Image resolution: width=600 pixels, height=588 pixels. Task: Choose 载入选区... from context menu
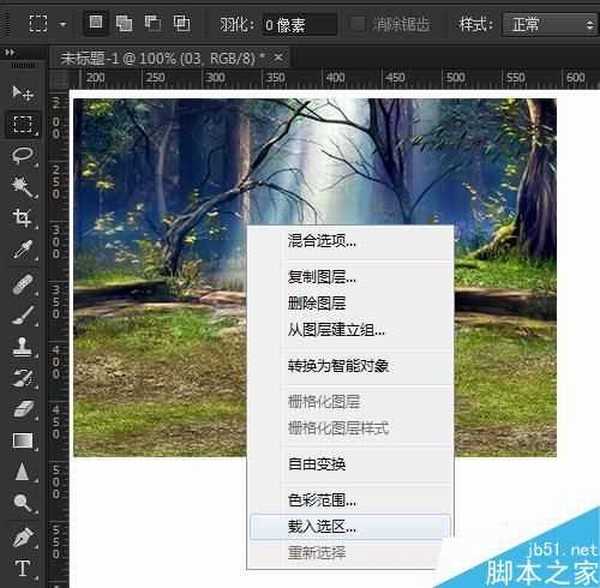(351, 527)
